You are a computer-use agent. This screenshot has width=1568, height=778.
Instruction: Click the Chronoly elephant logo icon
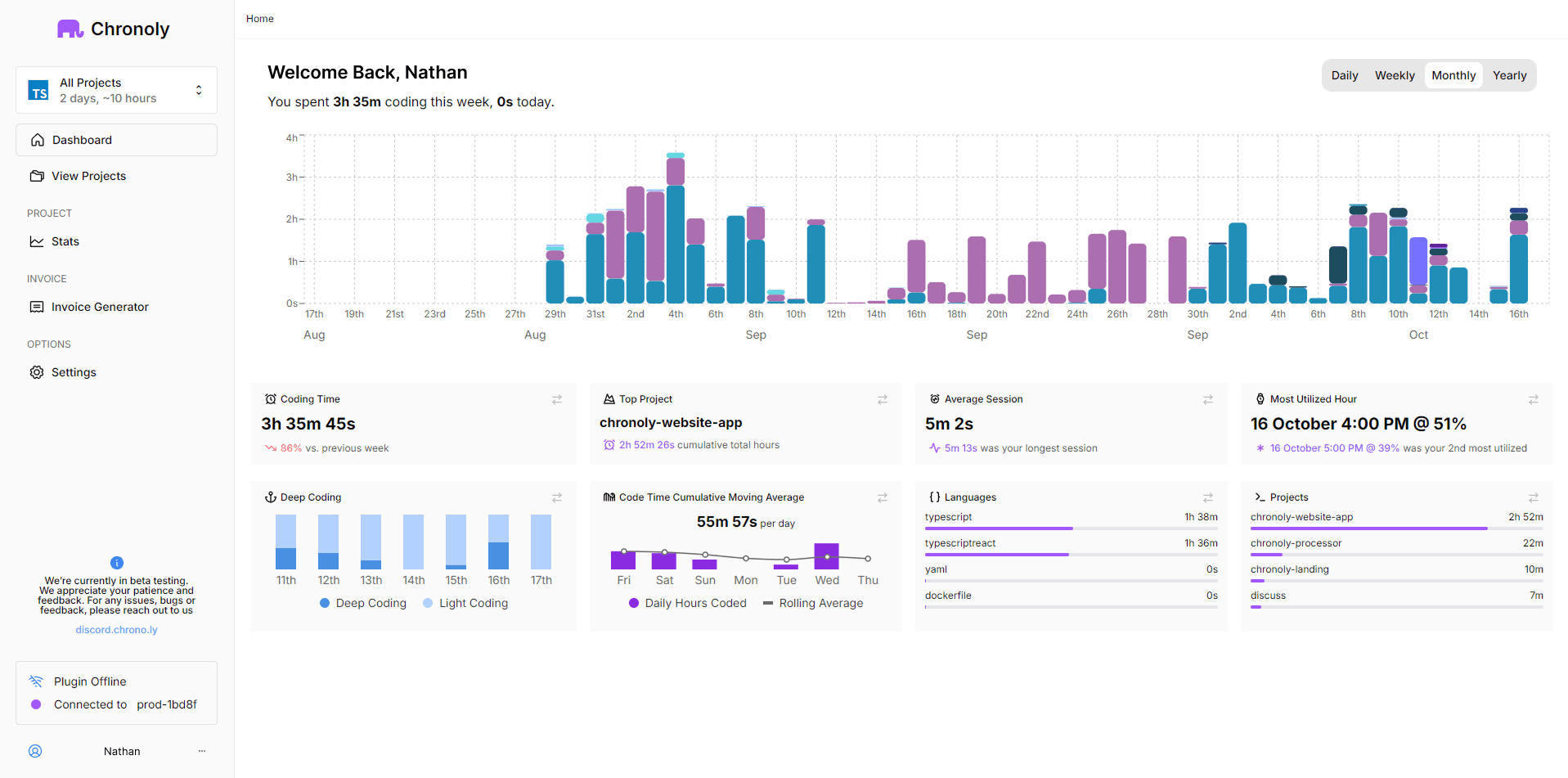click(x=70, y=29)
